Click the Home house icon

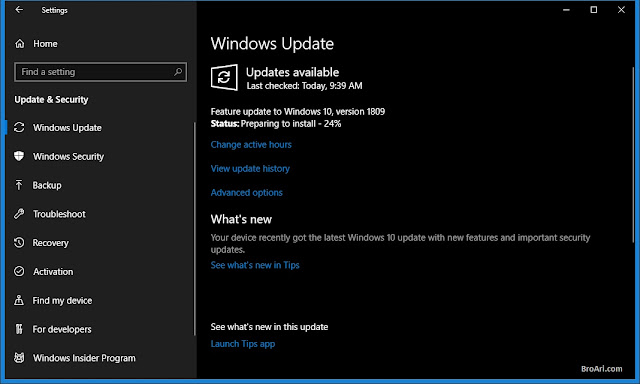(x=20, y=44)
